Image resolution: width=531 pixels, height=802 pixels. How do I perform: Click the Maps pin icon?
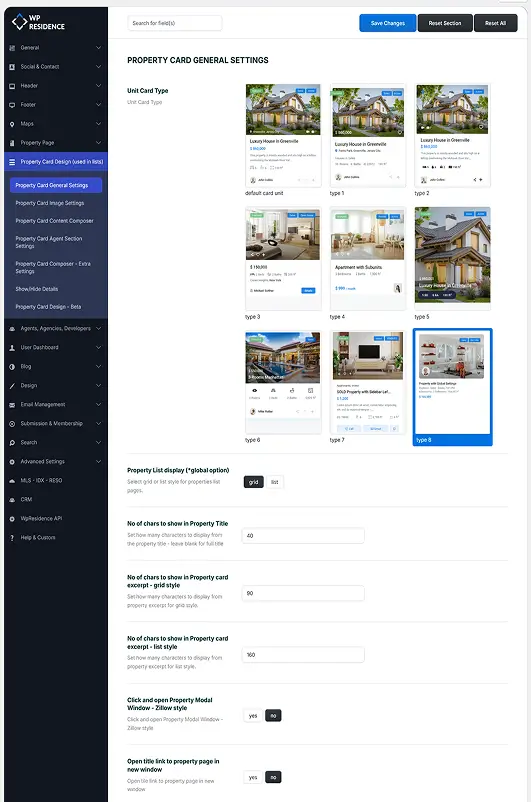(x=12, y=124)
